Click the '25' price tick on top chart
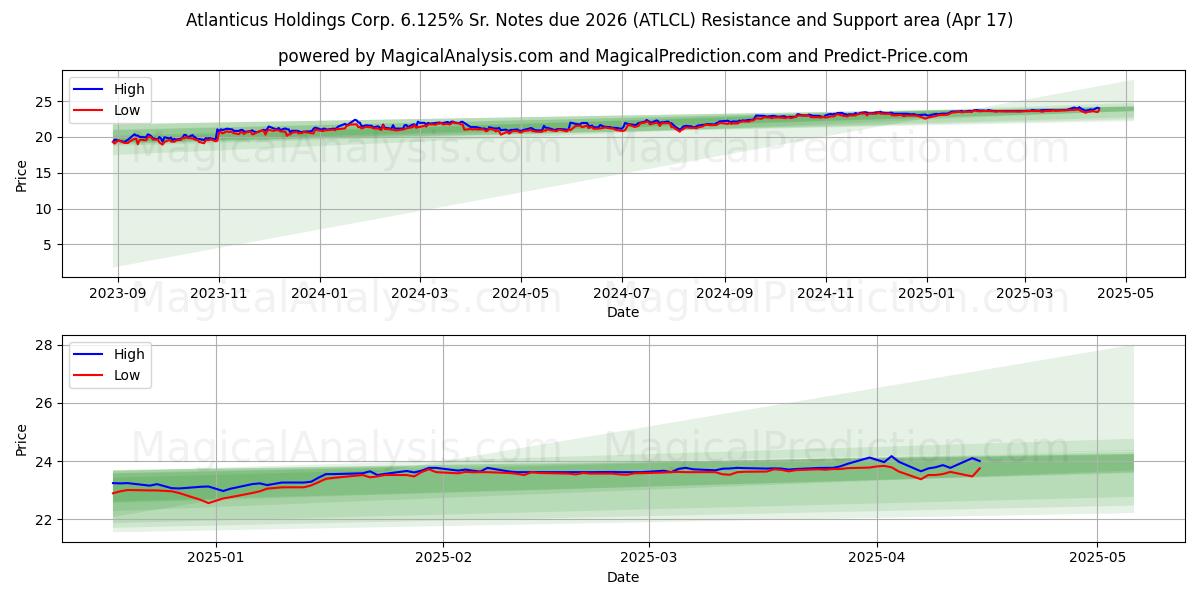Image resolution: width=1200 pixels, height=600 pixels. (46, 102)
